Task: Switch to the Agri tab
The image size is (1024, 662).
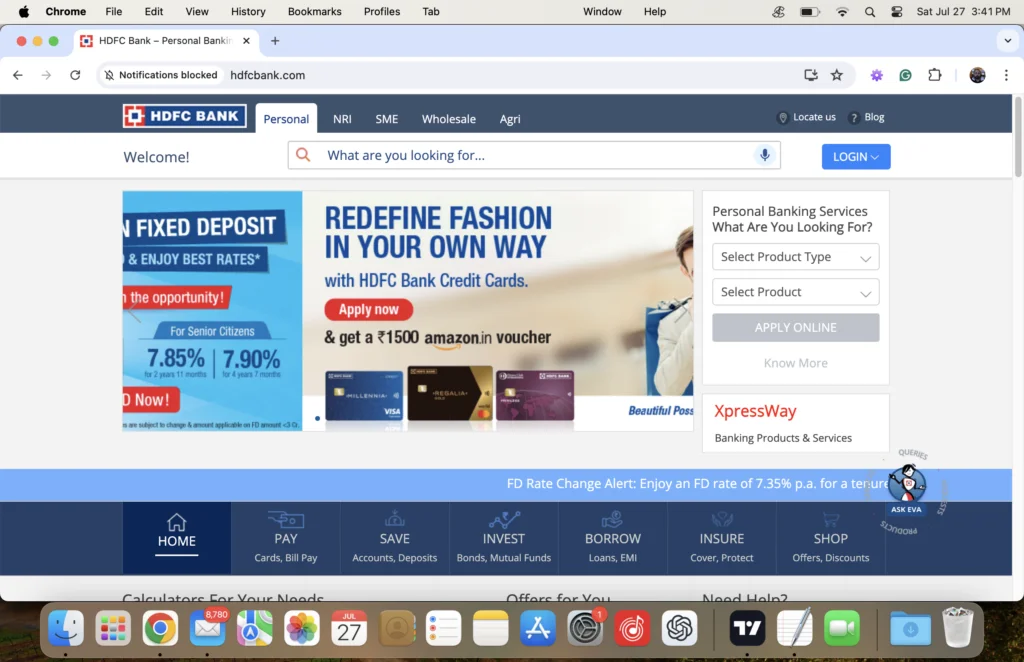Action: pyautogui.click(x=510, y=119)
